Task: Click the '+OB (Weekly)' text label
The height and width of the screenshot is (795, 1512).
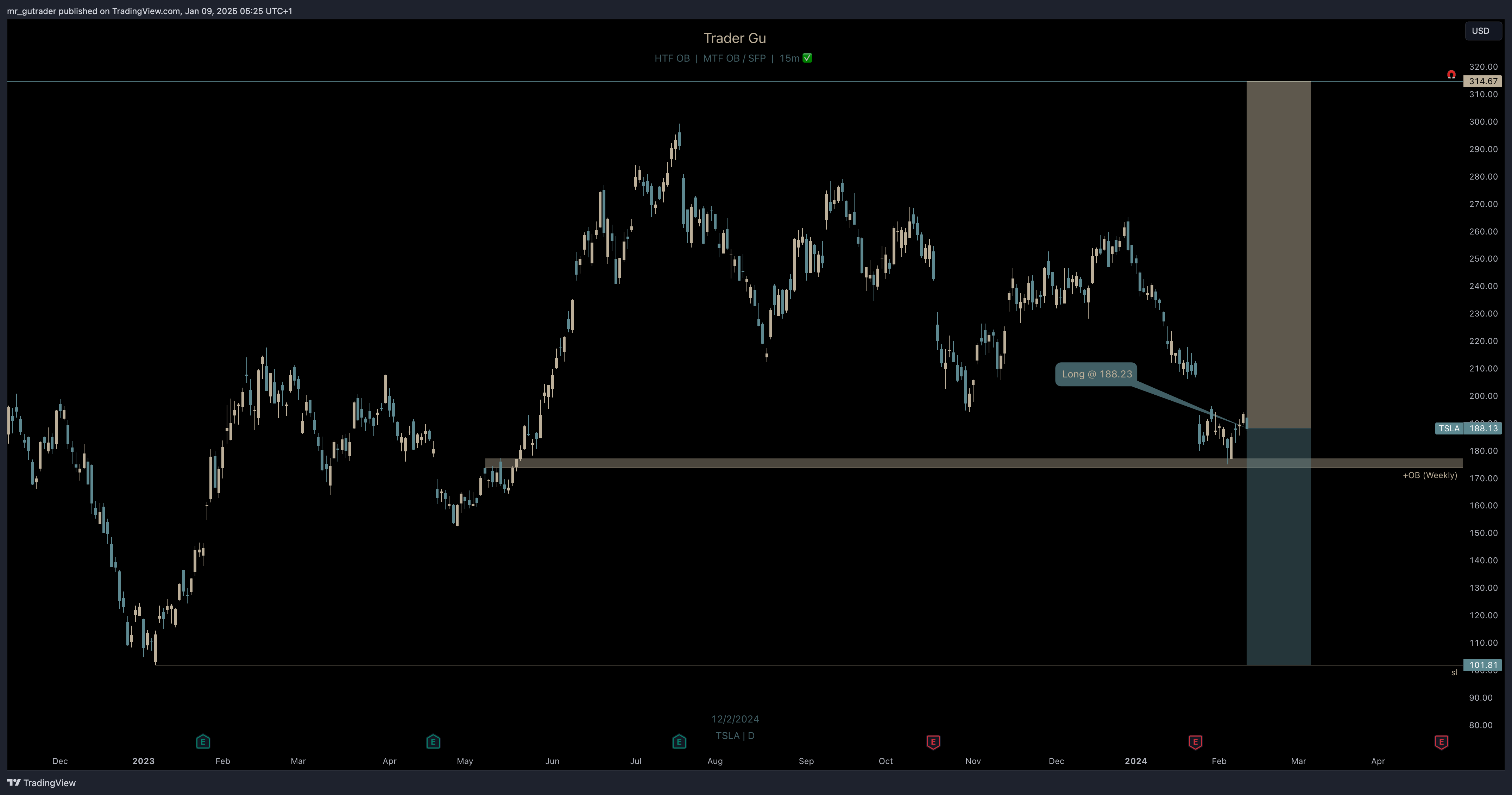Action: [1430, 475]
